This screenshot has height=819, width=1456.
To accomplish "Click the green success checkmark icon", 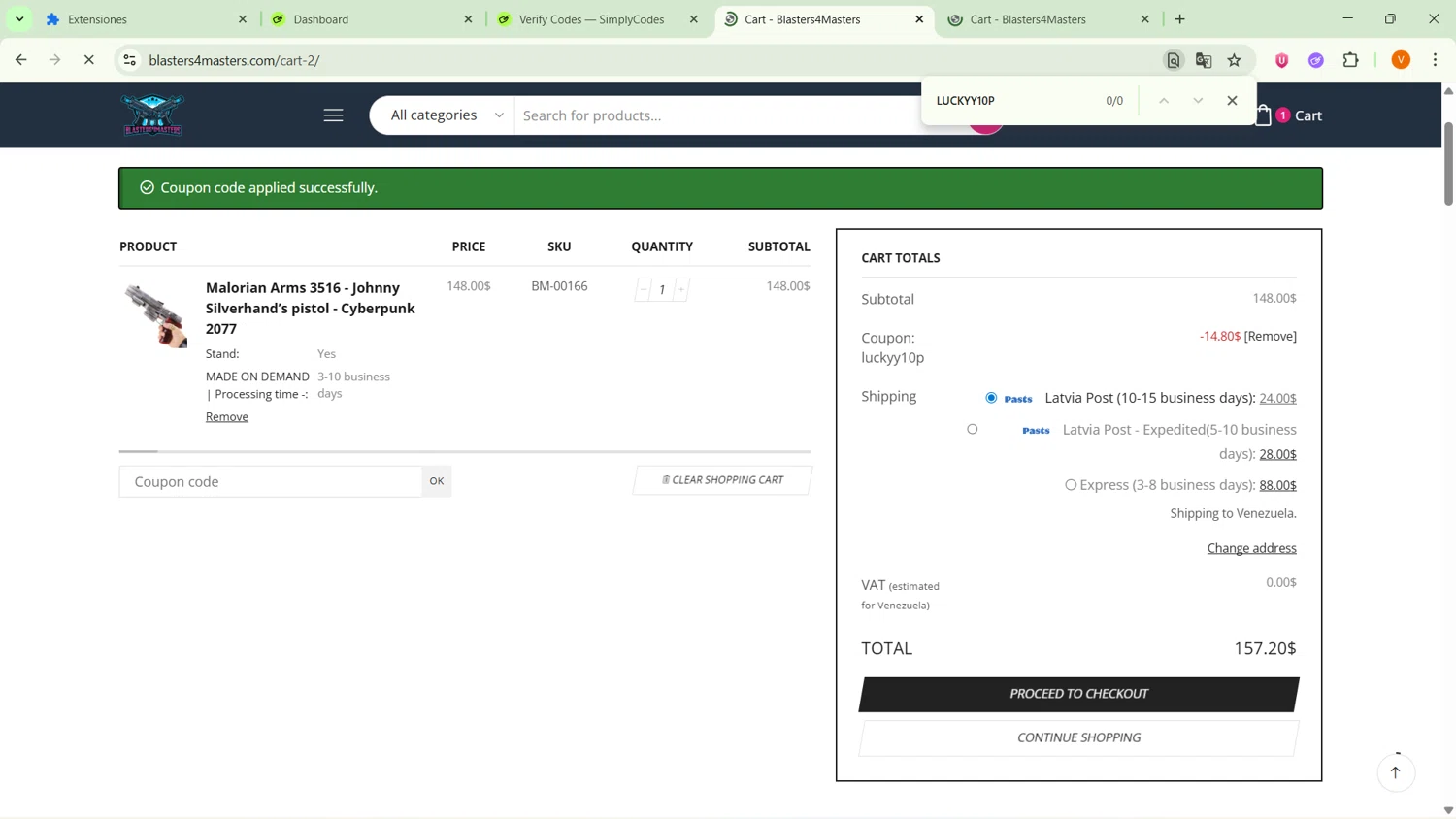I will pos(148,188).
